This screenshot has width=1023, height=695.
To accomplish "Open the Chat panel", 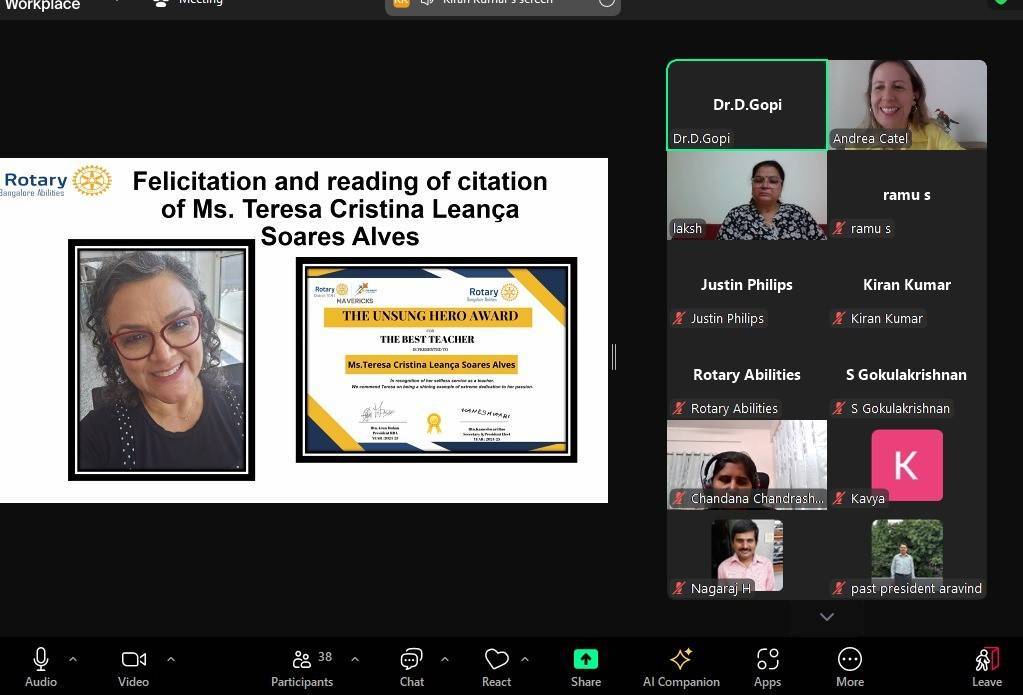I will [x=411, y=660].
